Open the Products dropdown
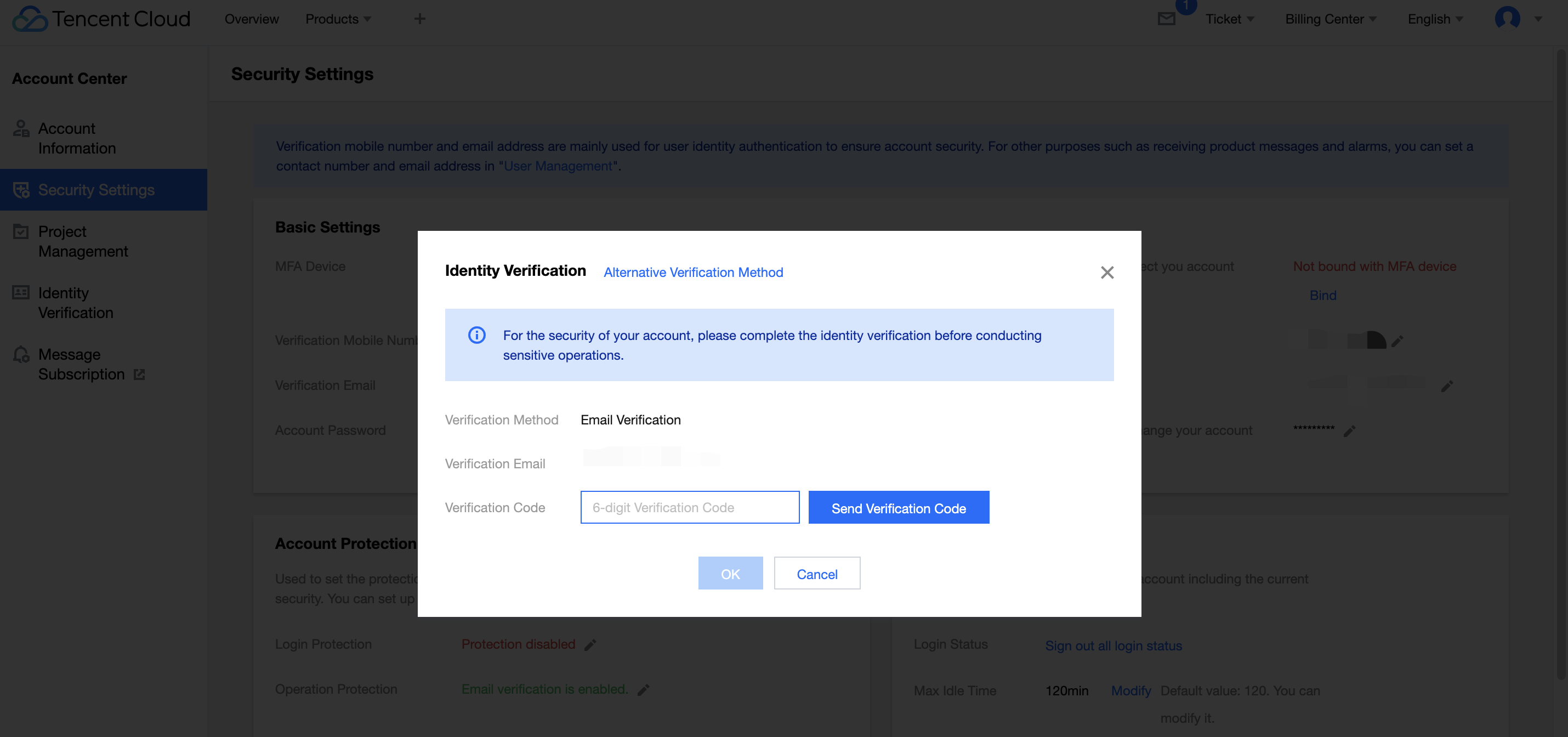Viewport: 1568px width, 737px height. [x=337, y=18]
